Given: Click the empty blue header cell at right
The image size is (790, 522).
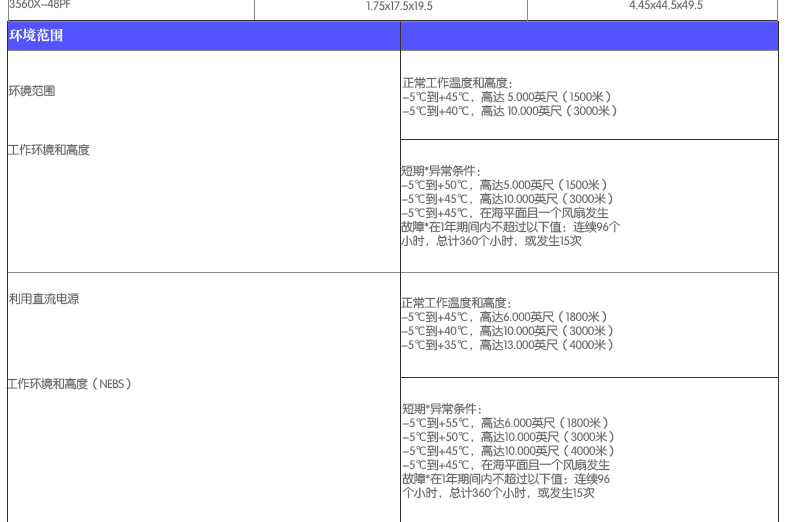Looking at the screenshot, I should tap(589, 36).
